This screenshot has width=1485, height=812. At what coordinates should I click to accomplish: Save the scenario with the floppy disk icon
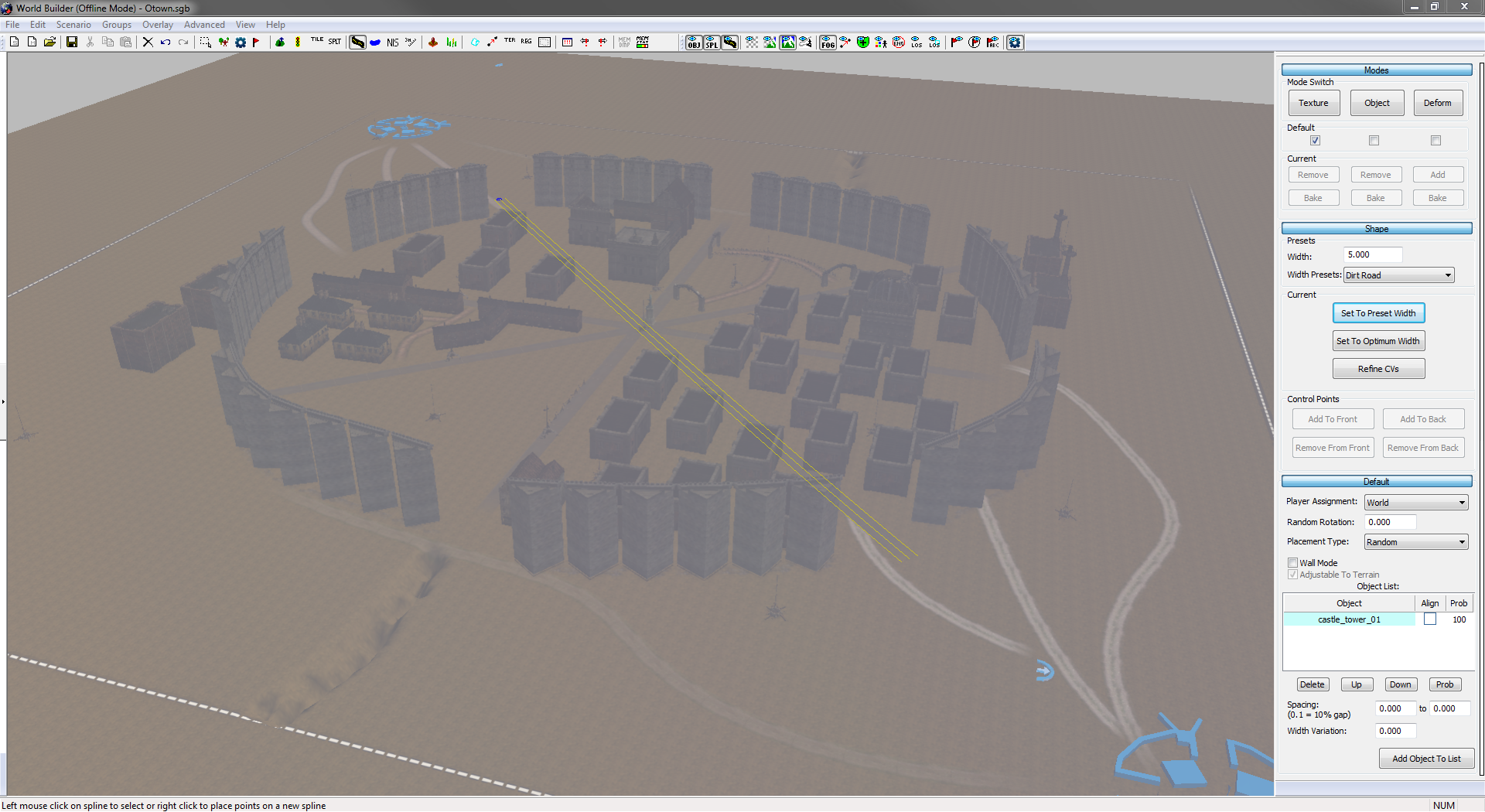72,42
